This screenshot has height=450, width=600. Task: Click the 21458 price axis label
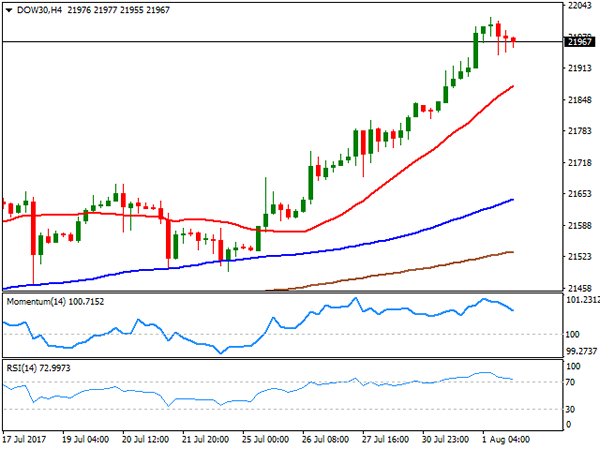(580, 288)
